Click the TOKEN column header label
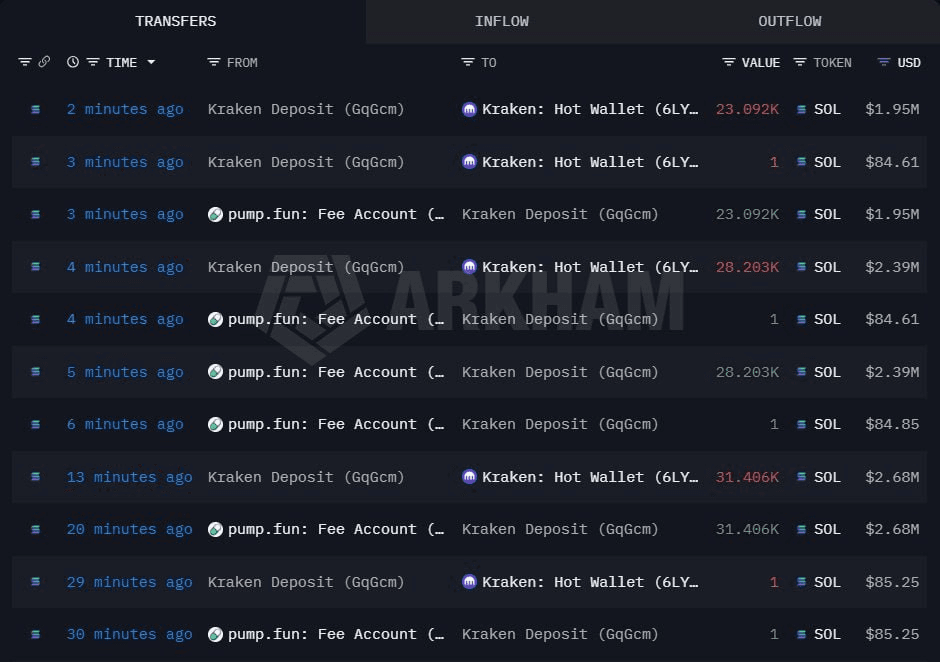The image size is (940, 662). pyautogui.click(x=832, y=62)
